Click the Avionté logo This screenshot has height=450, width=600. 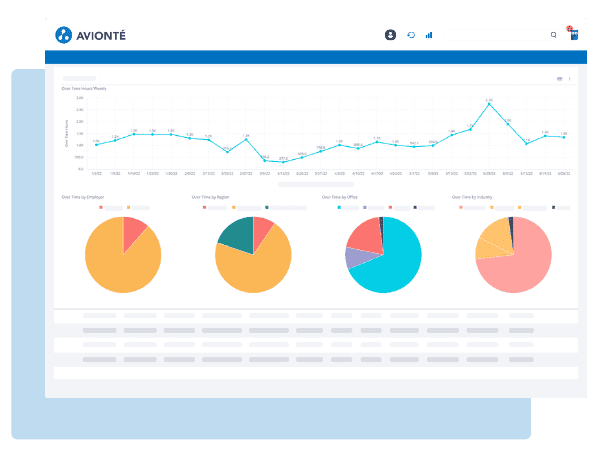(x=90, y=35)
